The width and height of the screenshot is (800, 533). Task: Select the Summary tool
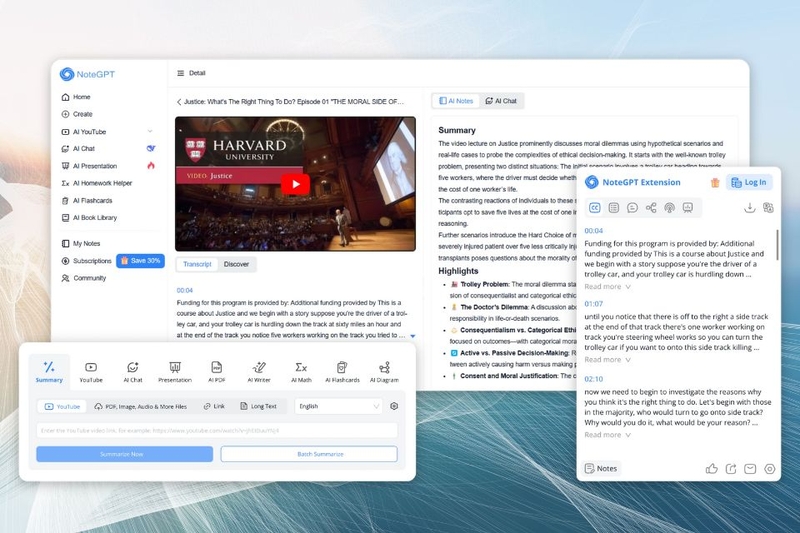click(49, 371)
